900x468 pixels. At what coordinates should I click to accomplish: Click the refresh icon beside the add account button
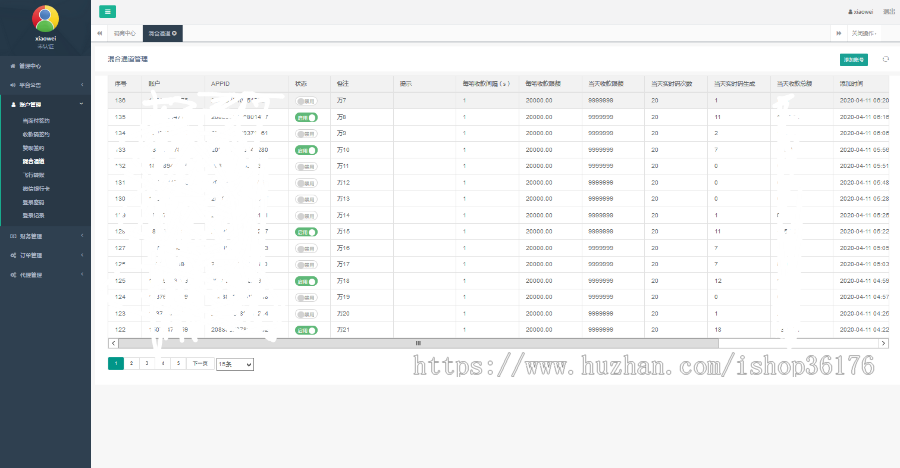(x=886, y=59)
